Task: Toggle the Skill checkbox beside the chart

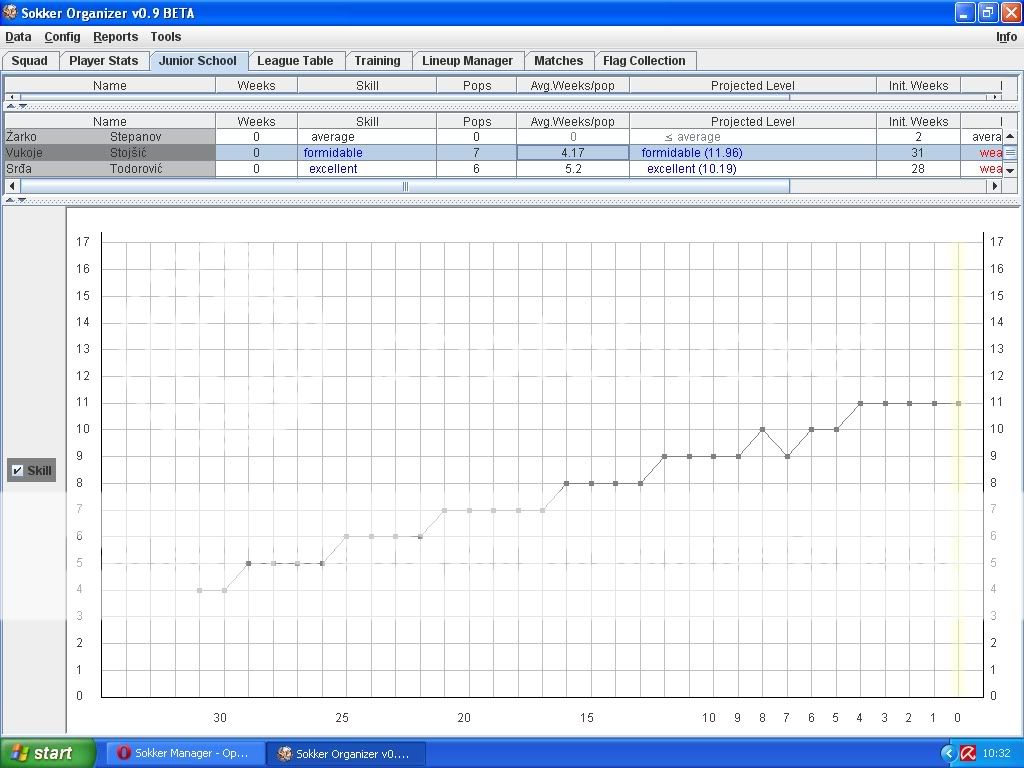Action: [x=17, y=470]
